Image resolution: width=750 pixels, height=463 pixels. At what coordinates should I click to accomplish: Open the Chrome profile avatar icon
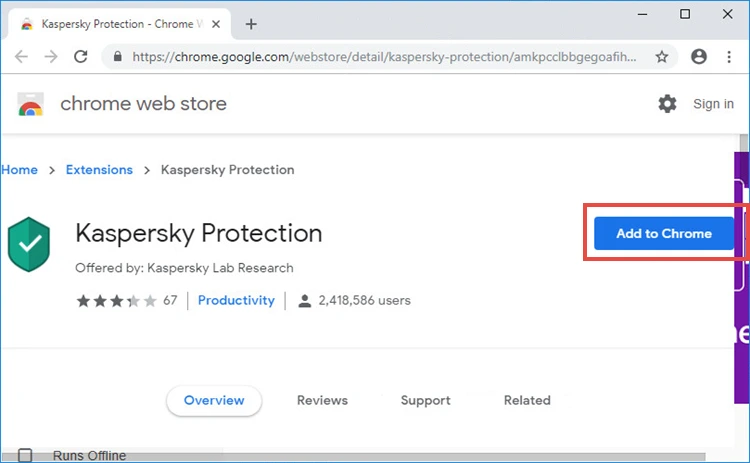699,56
